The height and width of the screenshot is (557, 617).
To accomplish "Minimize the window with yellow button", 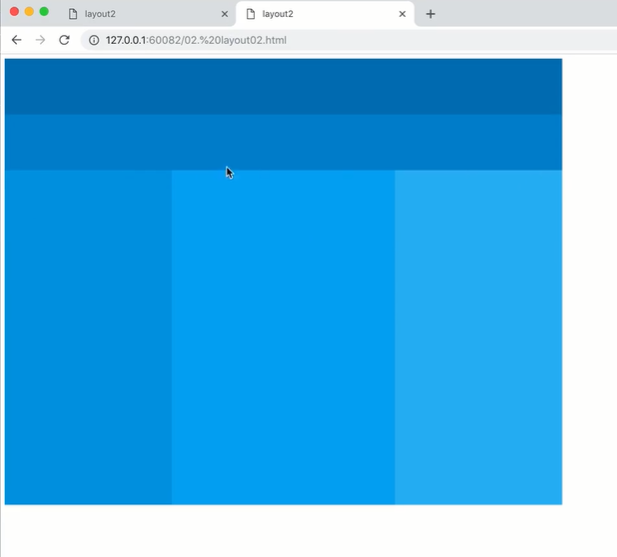I will pyautogui.click(x=29, y=12).
